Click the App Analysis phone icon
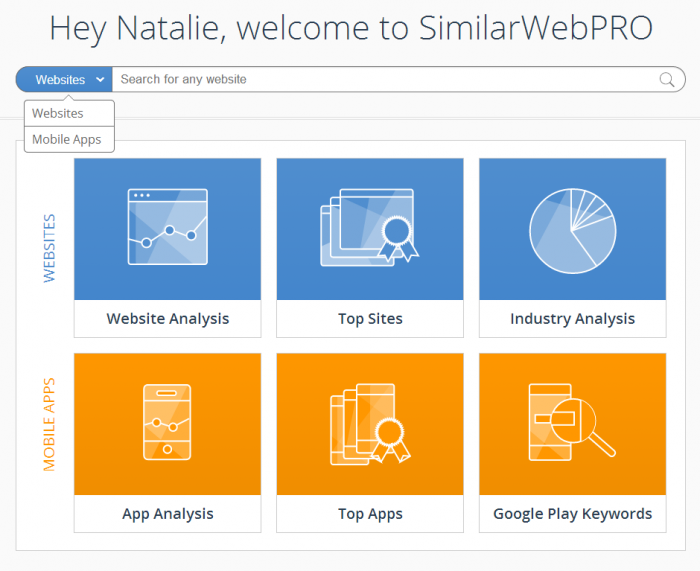This screenshot has width=700, height=571. click(x=167, y=422)
